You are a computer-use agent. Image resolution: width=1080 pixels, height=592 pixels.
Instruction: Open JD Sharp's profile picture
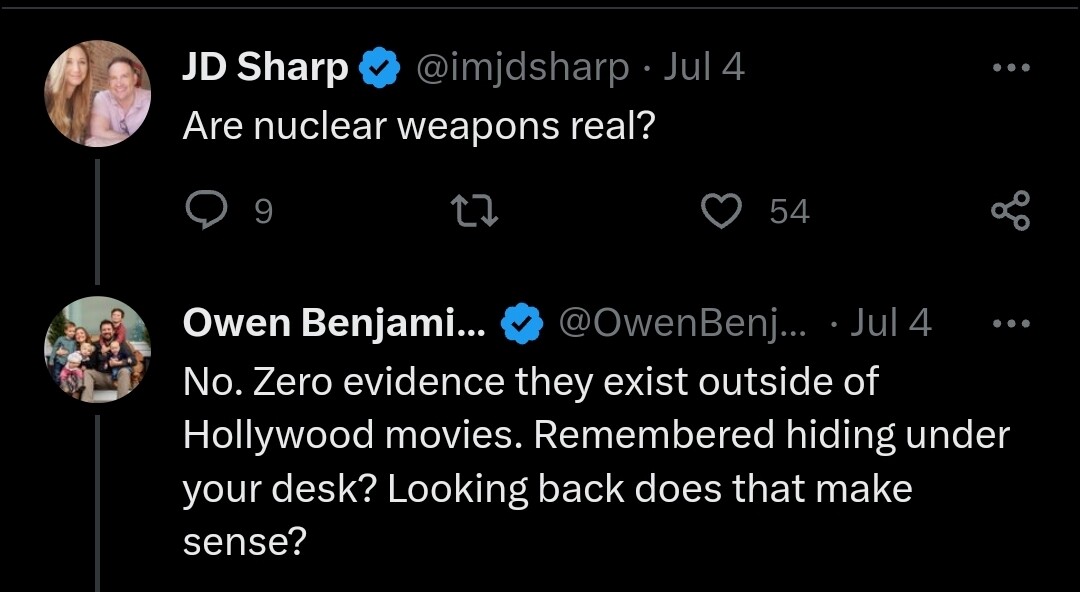click(x=97, y=94)
